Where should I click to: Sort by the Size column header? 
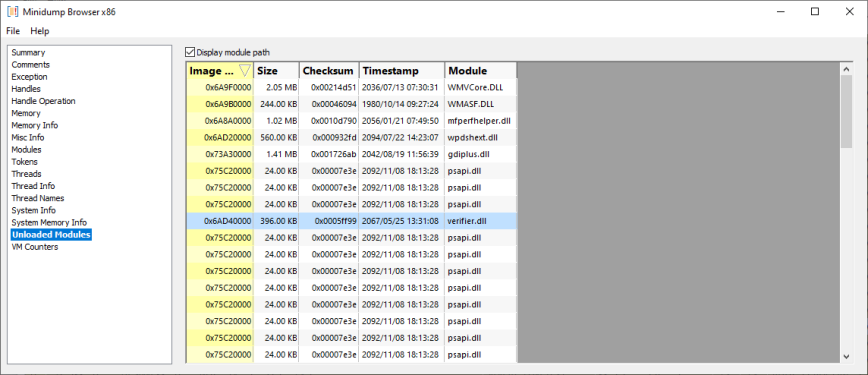[277, 71]
